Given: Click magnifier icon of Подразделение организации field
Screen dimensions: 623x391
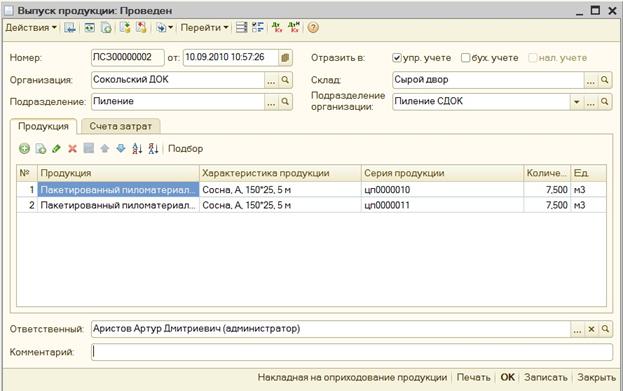Looking at the screenshot, I should (x=604, y=102).
